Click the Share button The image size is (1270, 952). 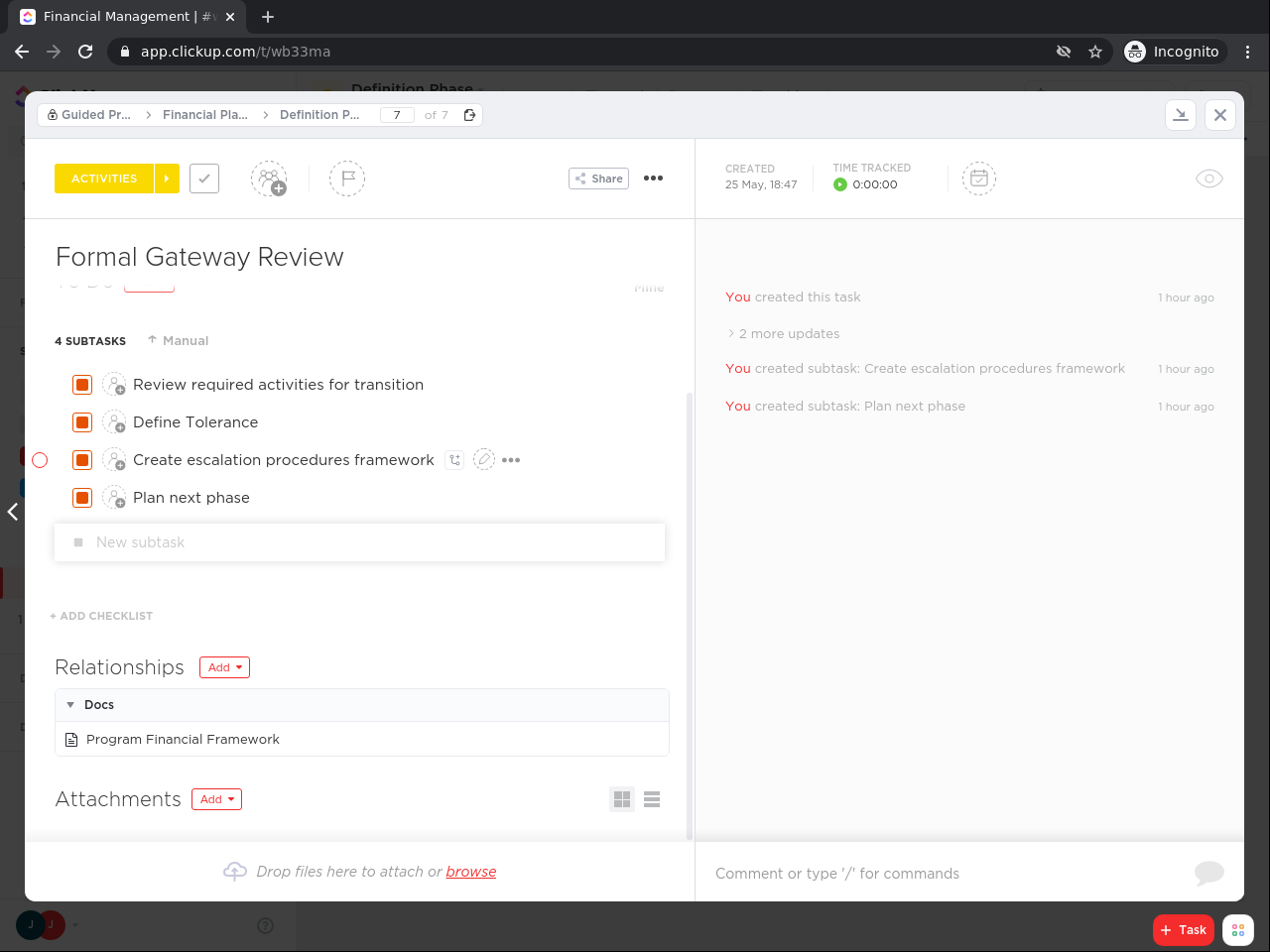click(598, 178)
